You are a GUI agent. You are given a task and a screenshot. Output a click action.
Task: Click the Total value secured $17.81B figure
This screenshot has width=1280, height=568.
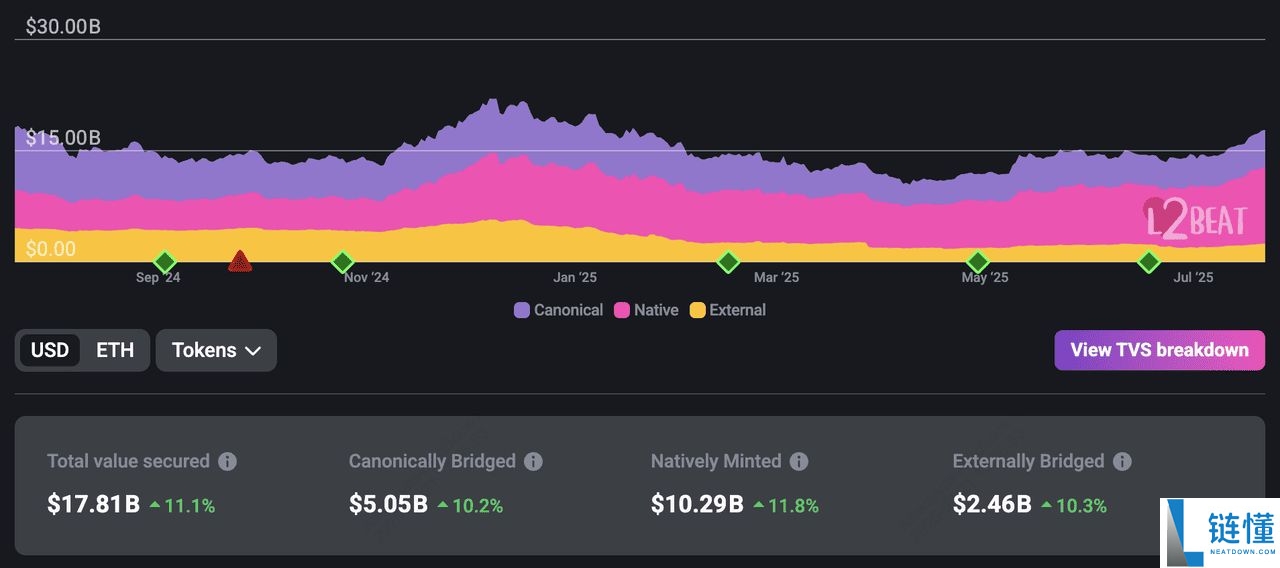pyautogui.click(x=93, y=505)
